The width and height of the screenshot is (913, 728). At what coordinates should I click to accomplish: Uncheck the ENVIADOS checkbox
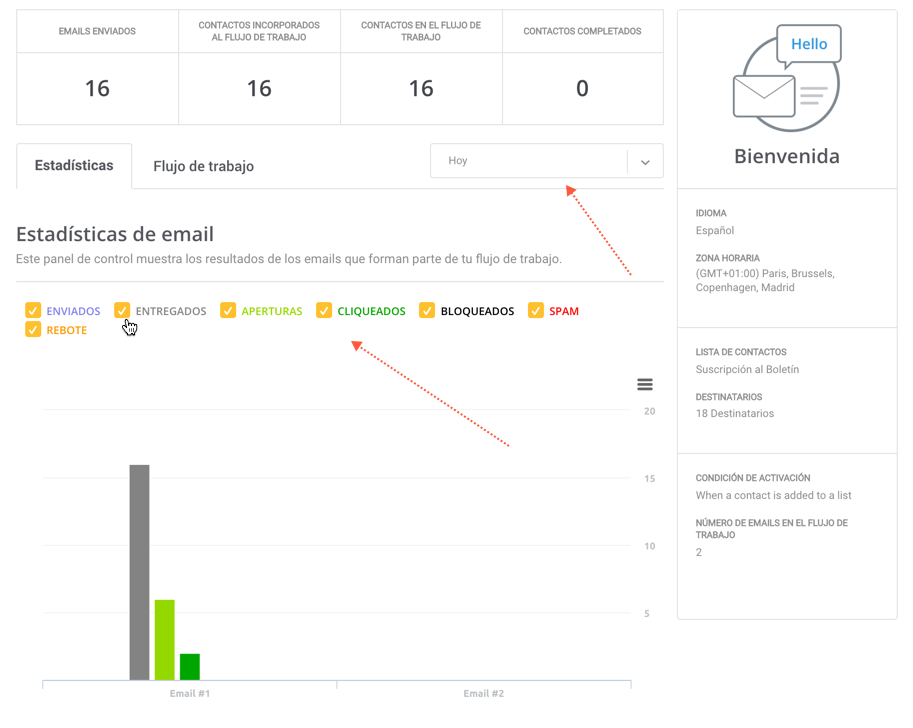[33, 310]
